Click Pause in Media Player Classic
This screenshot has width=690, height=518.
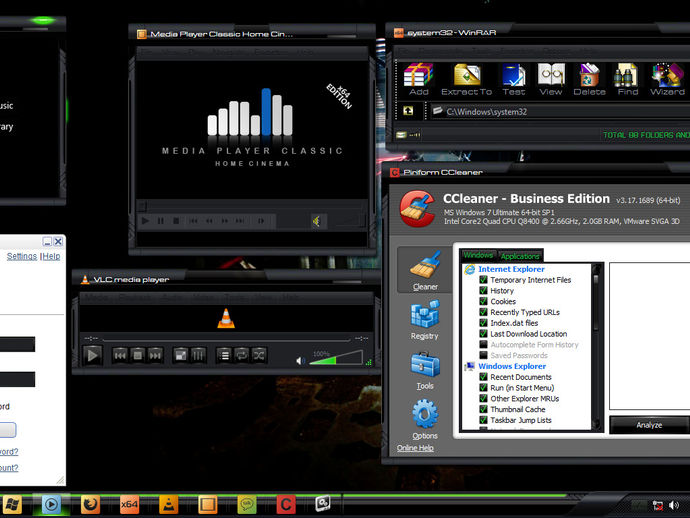click(161, 221)
